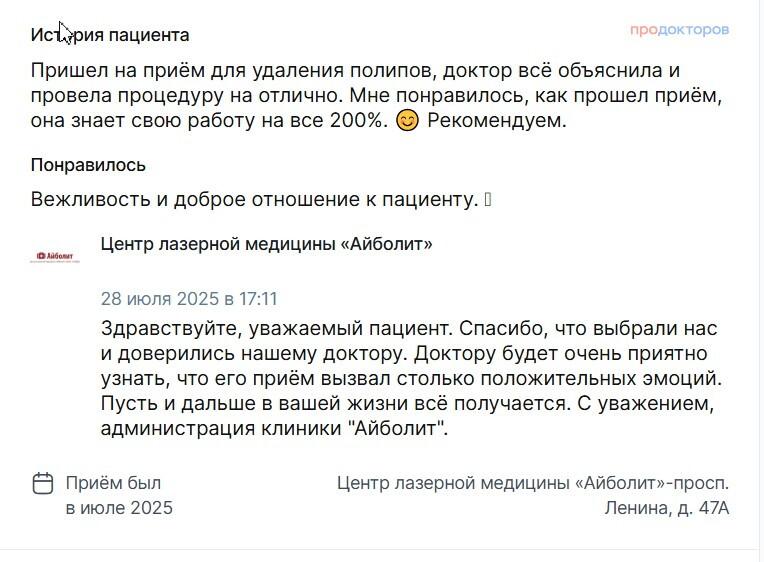Click the phrase Спасибо, что выбрали нас

coord(588,329)
